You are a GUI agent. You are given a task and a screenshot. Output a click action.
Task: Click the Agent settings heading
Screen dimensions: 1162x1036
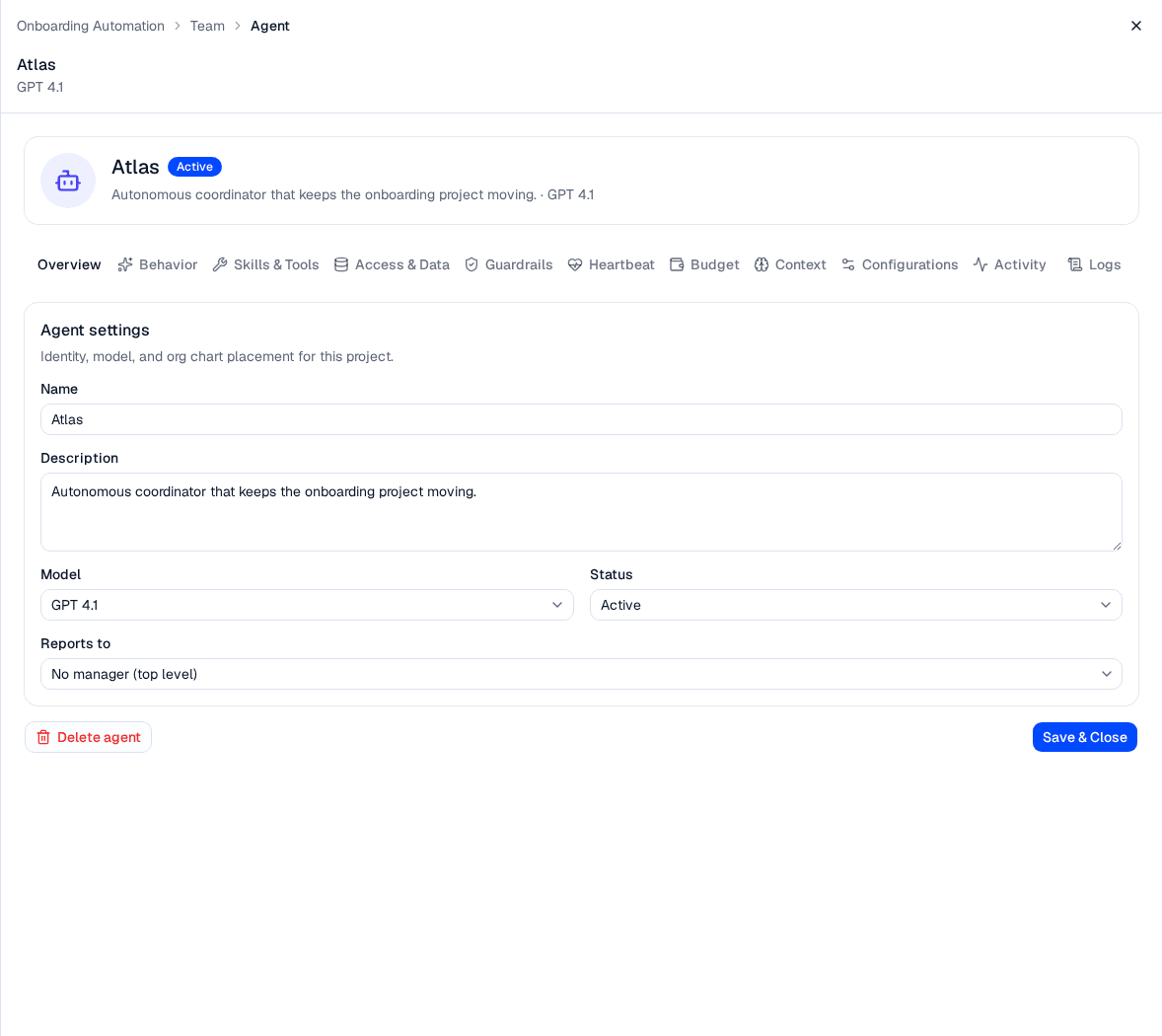pos(95,330)
